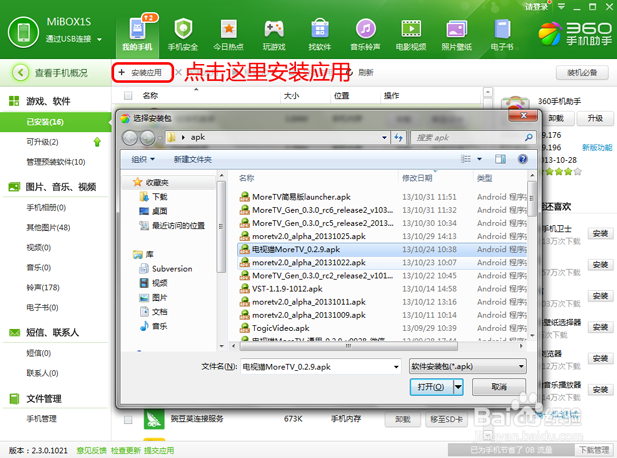Click the 文件名 input field

[x=320, y=367]
